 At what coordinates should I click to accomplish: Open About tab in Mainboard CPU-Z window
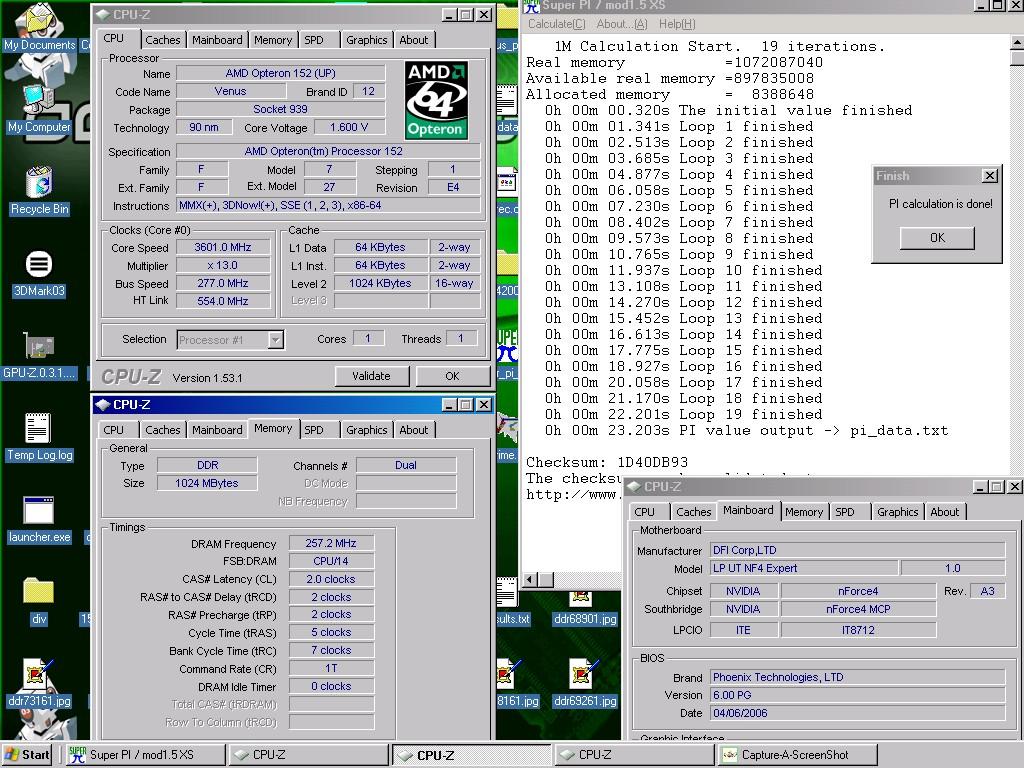(x=944, y=512)
